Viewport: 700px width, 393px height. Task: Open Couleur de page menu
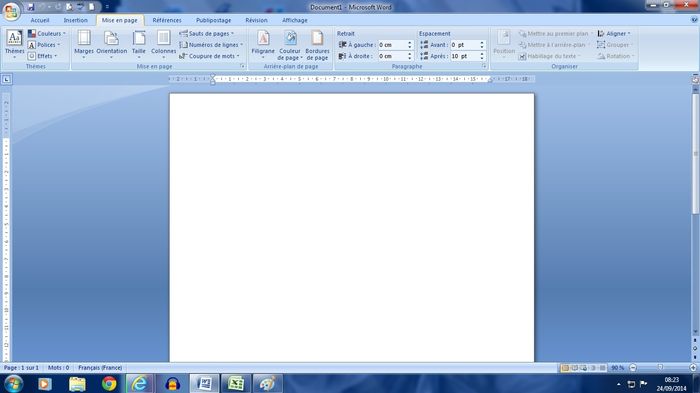pyautogui.click(x=290, y=45)
